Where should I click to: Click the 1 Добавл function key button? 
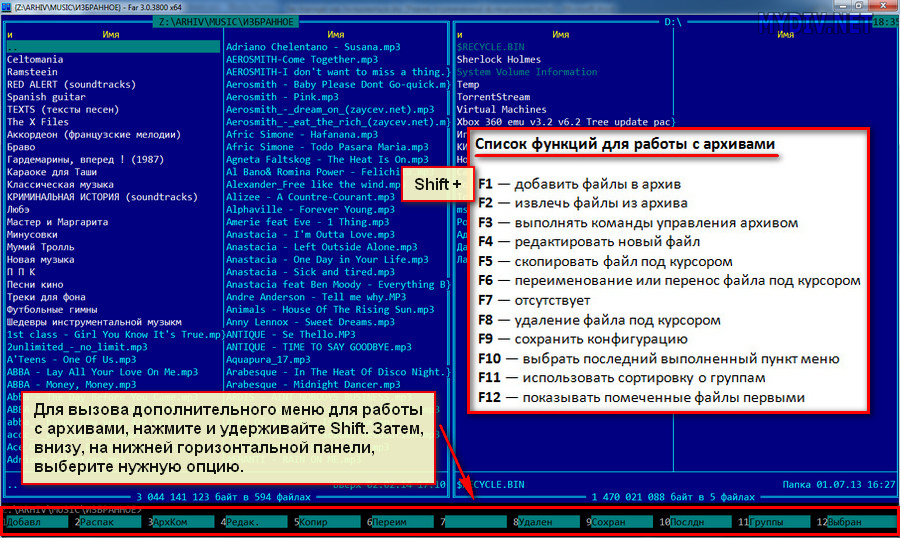click(36, 522)
